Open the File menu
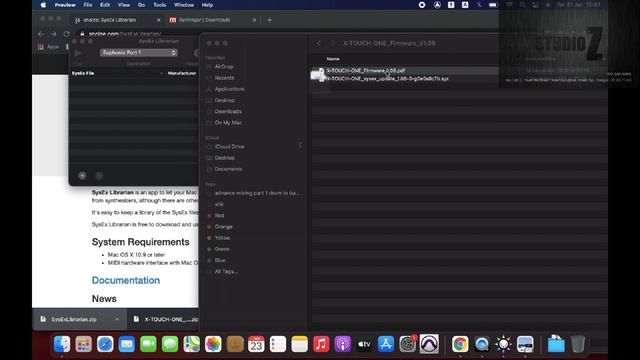Screen dimensions: 640x360 (x=88, y=5)
